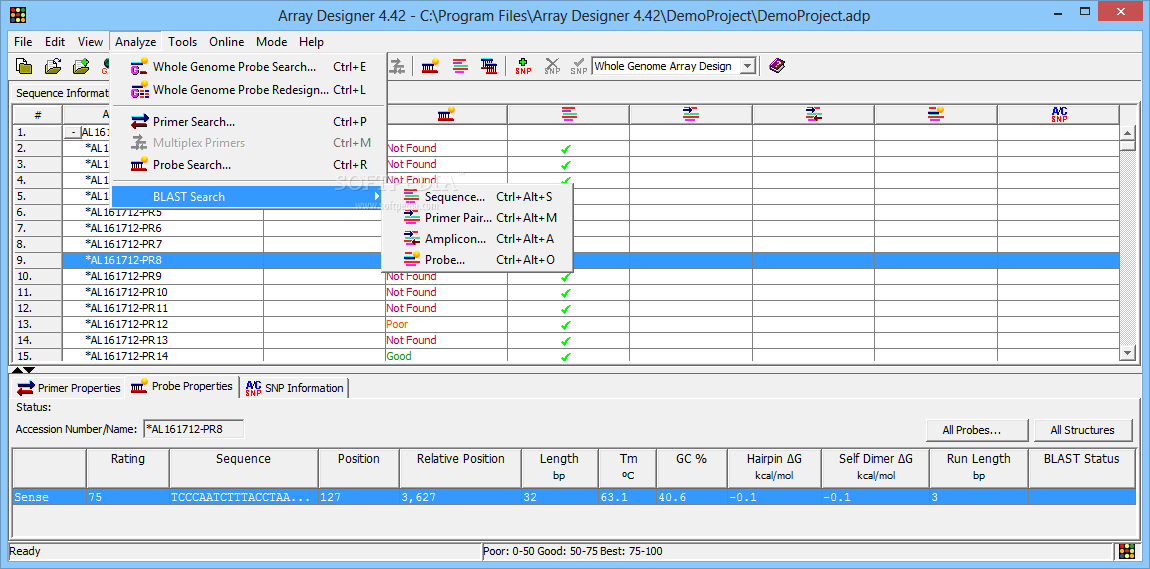The image size is (1150, 569).
Task: Click the grid scrollbar down arrow
Action: [x=1128, y=353]
